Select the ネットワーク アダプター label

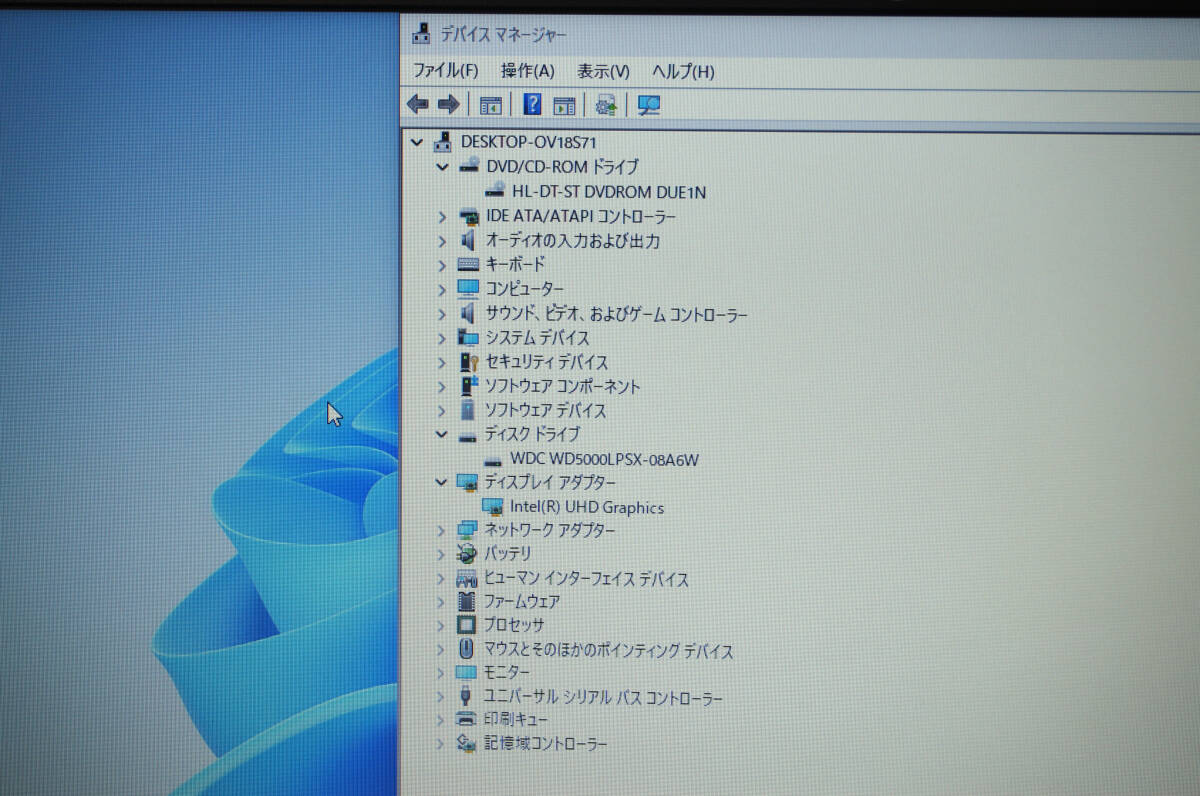550,530
